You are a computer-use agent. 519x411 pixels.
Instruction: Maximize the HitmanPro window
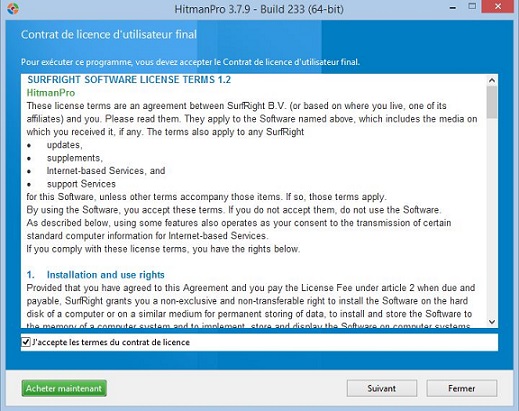click(x=472, y=6)
